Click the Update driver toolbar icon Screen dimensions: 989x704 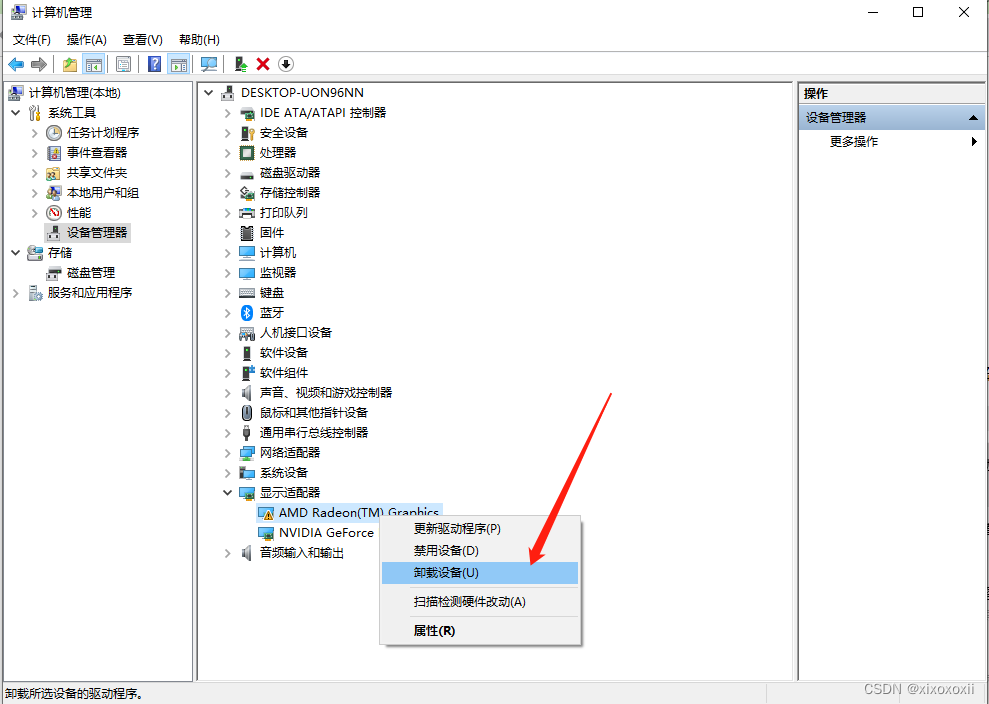click(241, 64)
